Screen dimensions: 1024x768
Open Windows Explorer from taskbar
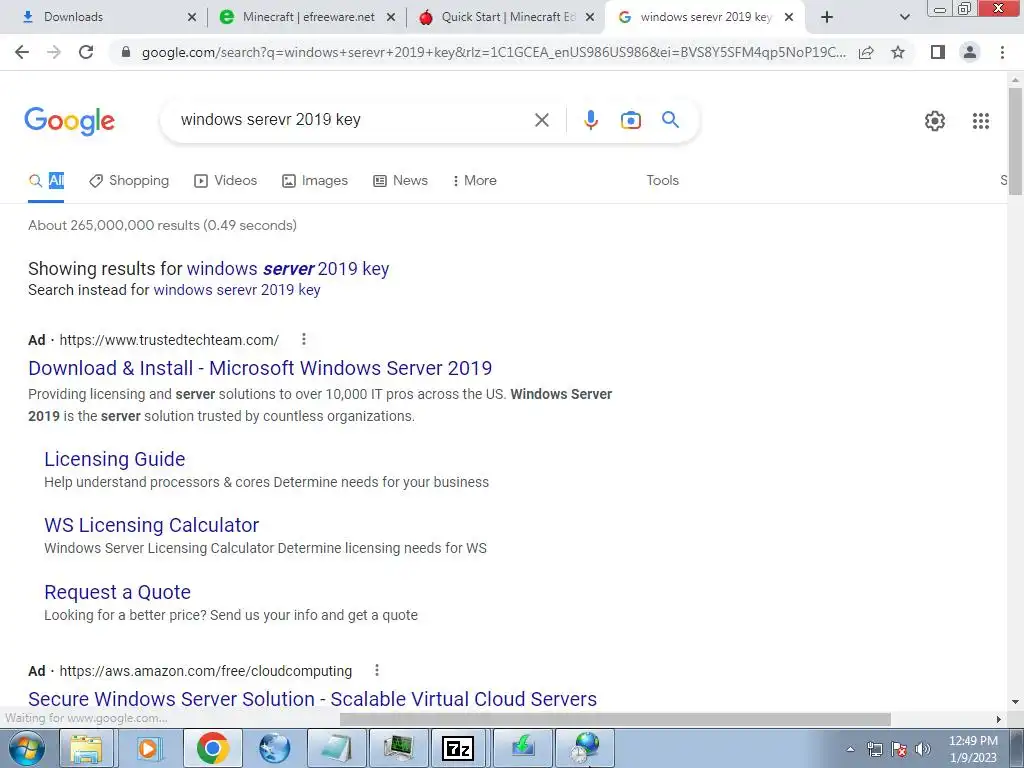(86, 748)
